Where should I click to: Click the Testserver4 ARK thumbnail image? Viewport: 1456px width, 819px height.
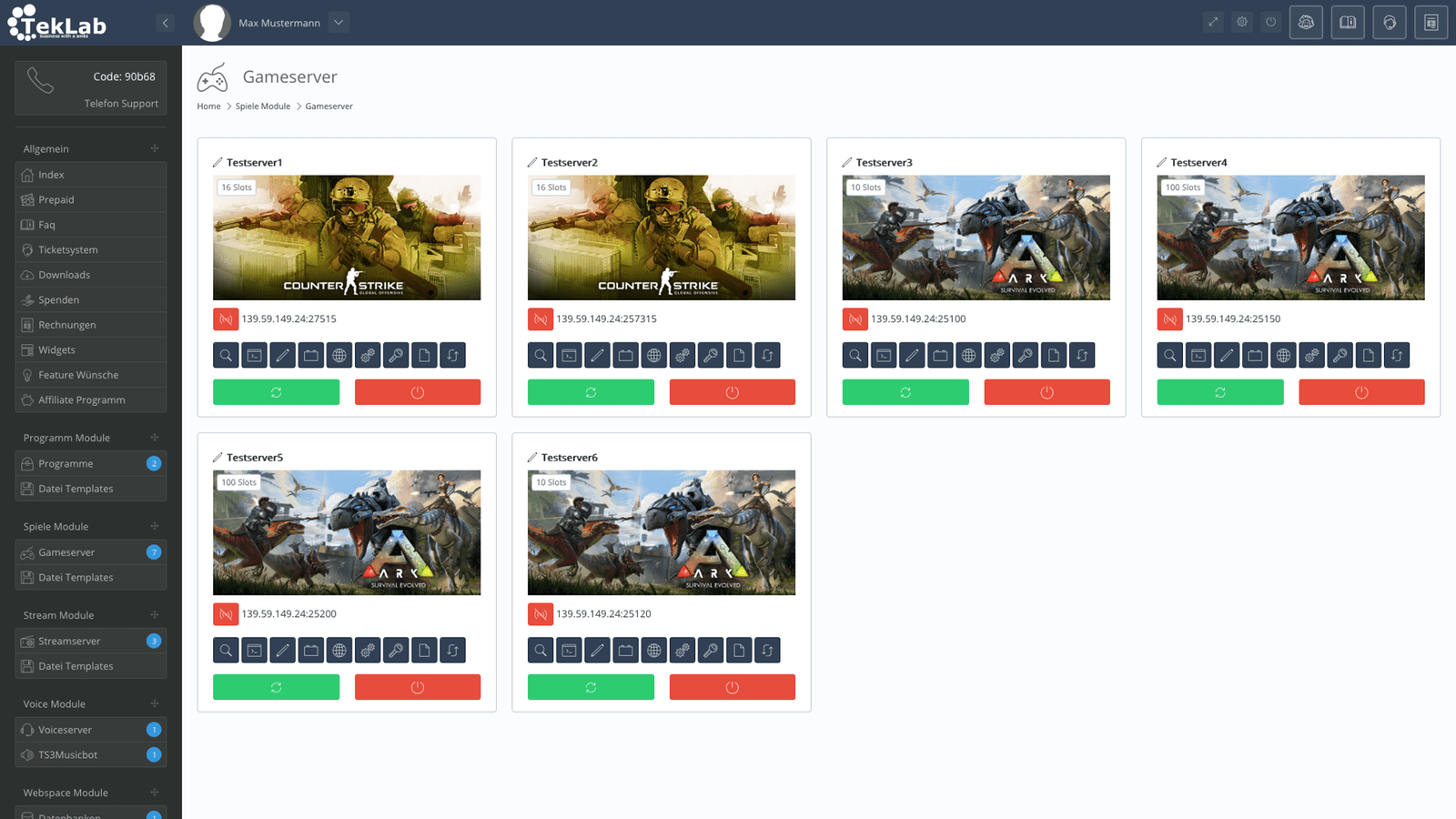1290,238
